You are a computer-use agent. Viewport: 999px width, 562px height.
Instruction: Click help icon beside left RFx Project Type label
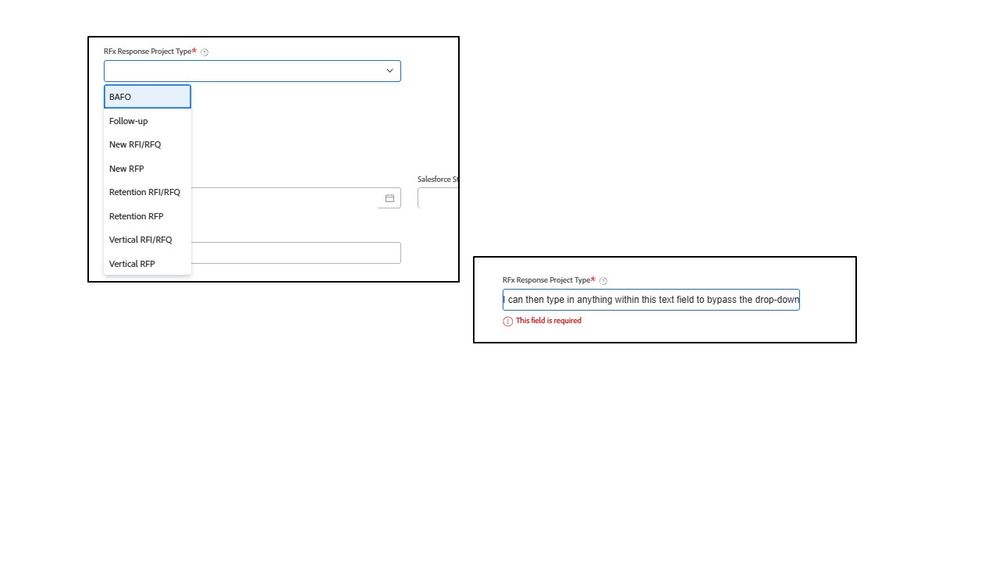pyautogui.click(x=205, y=52)
